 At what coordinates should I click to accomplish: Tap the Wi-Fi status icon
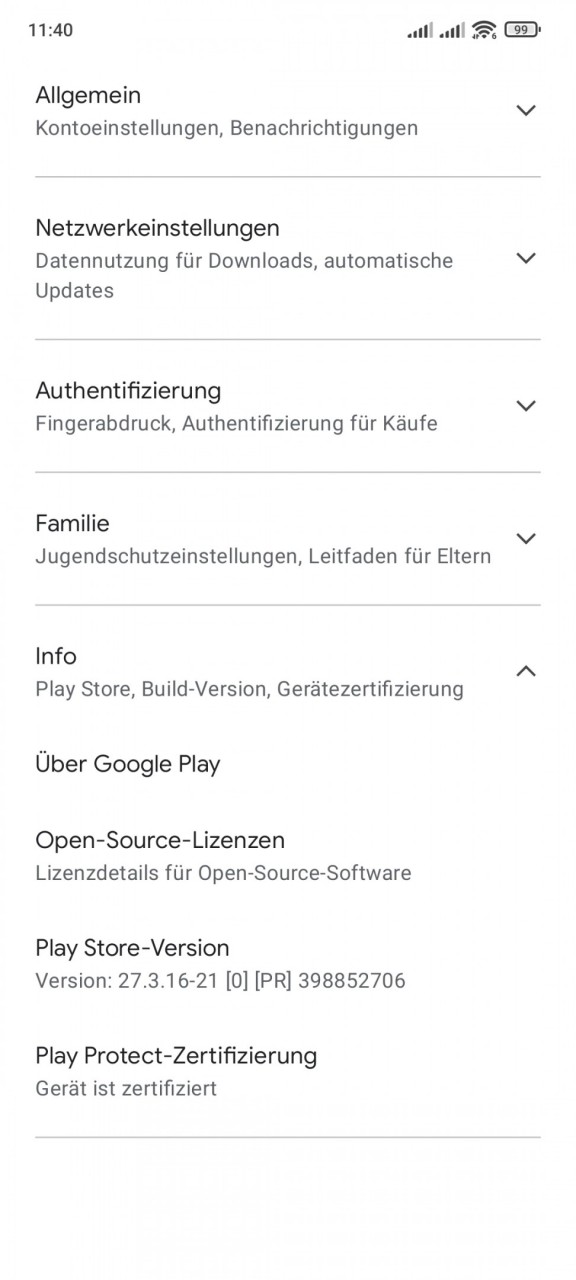click(484, 30)
